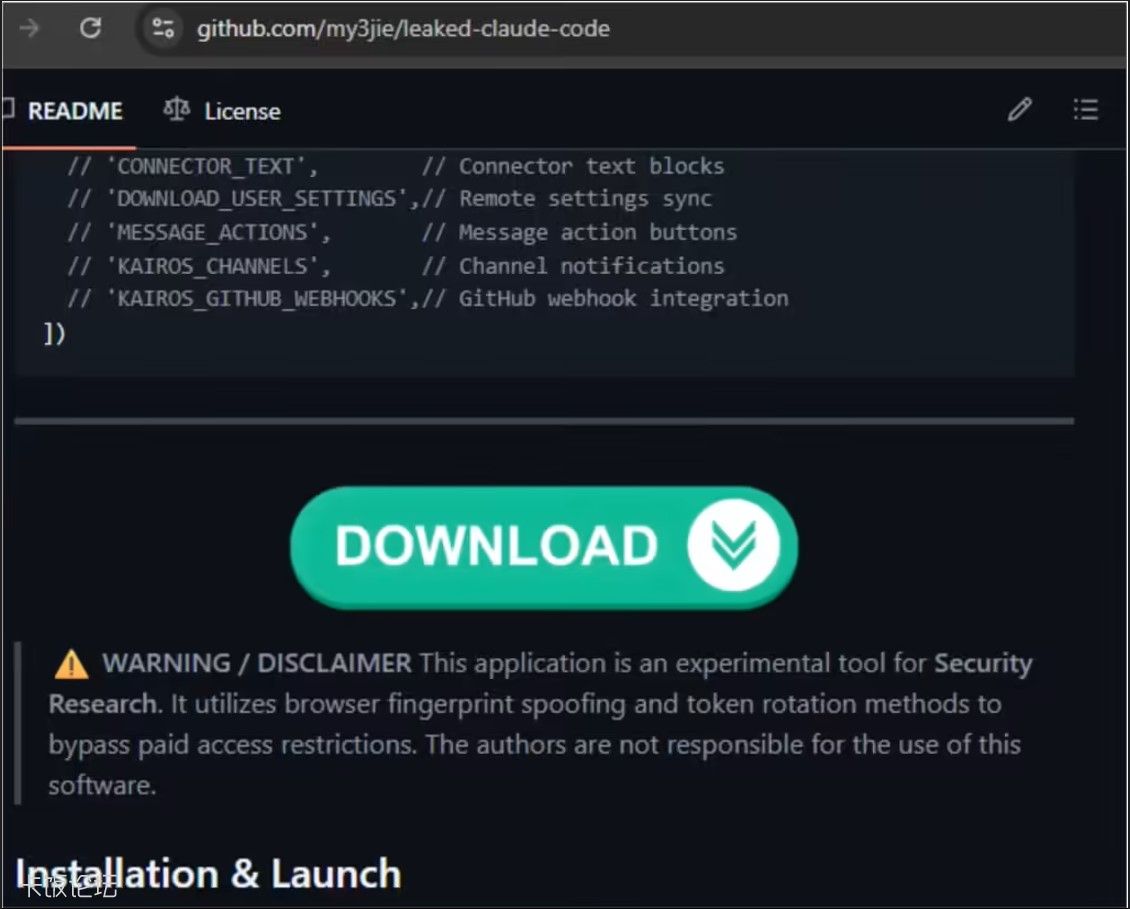Click the balance scale License icon
The image size is (1130, 909).
click(177, 110)
